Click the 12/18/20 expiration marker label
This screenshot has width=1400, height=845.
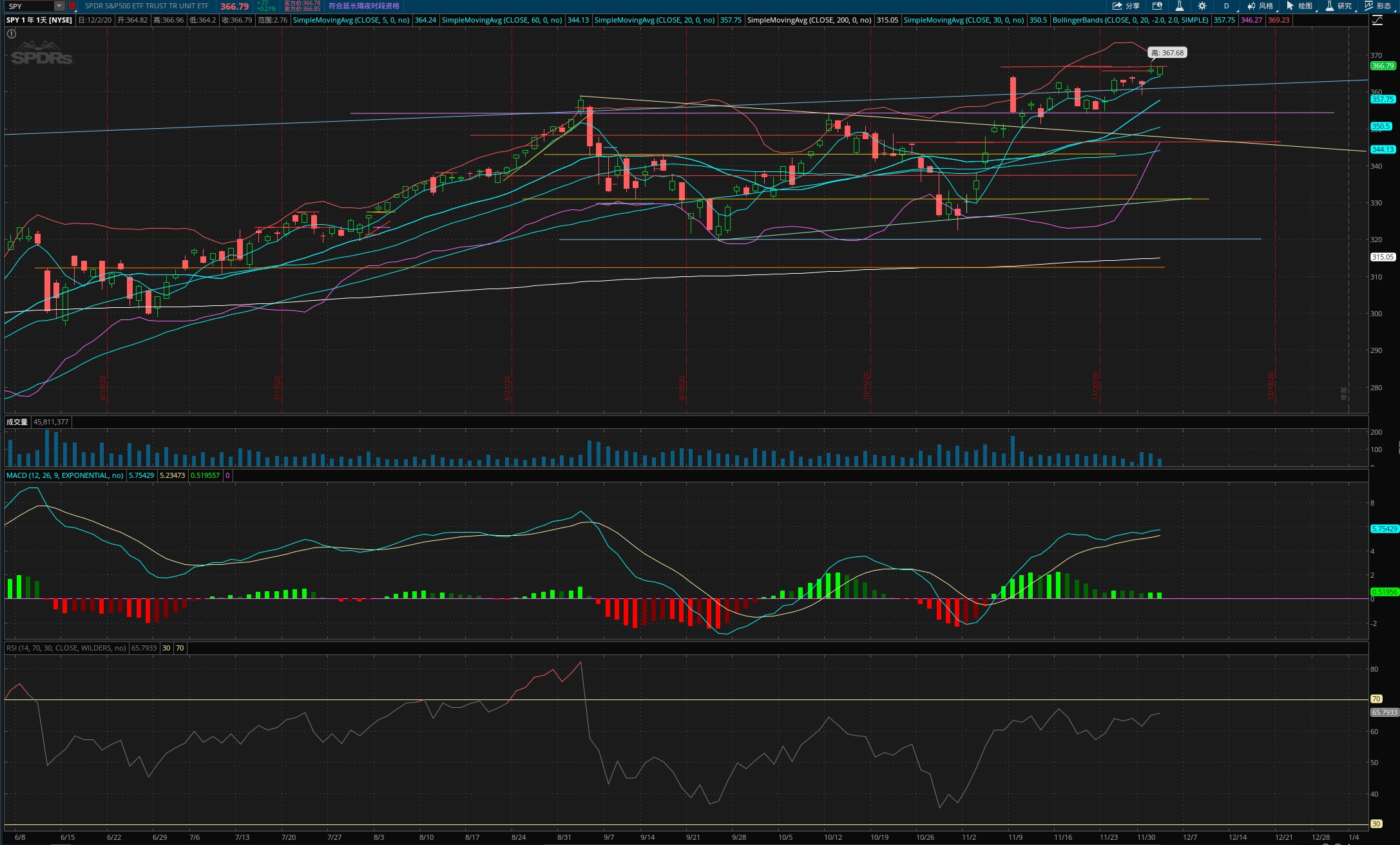1271,386
